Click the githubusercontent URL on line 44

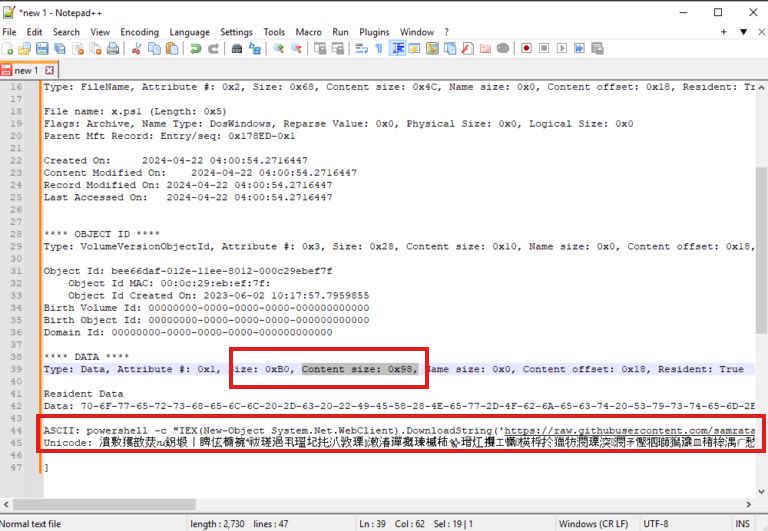point(629,431)
